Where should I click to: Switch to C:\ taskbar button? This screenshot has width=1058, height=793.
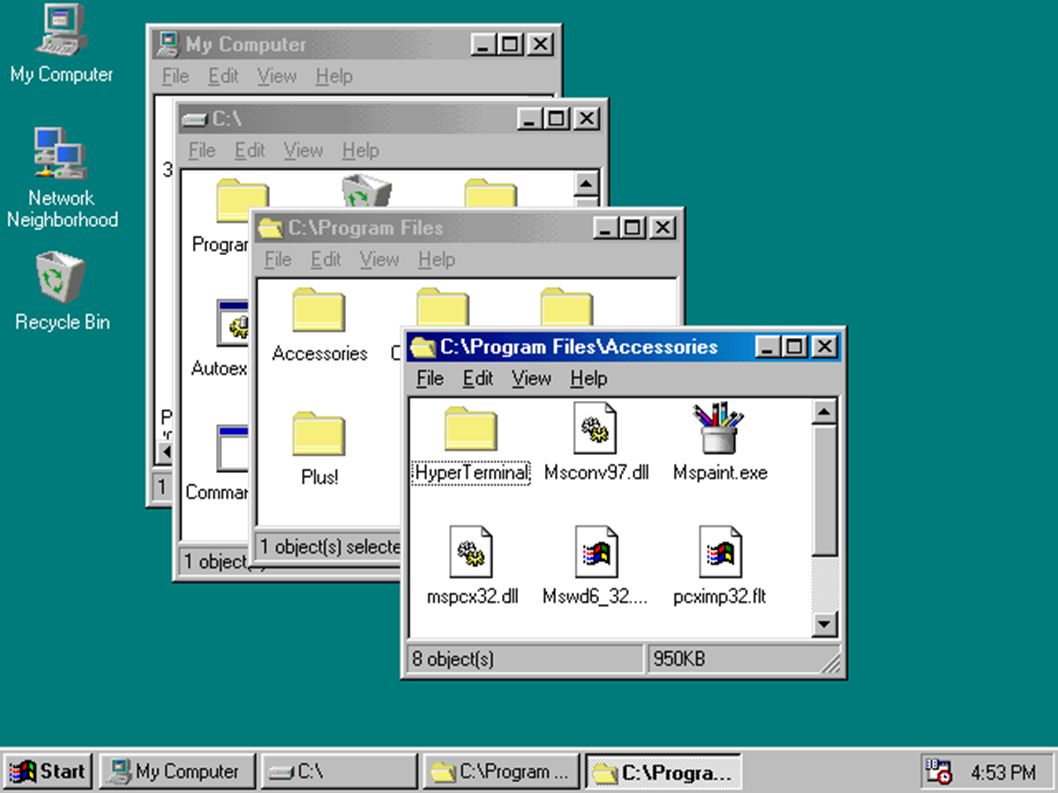click(339, 771)
